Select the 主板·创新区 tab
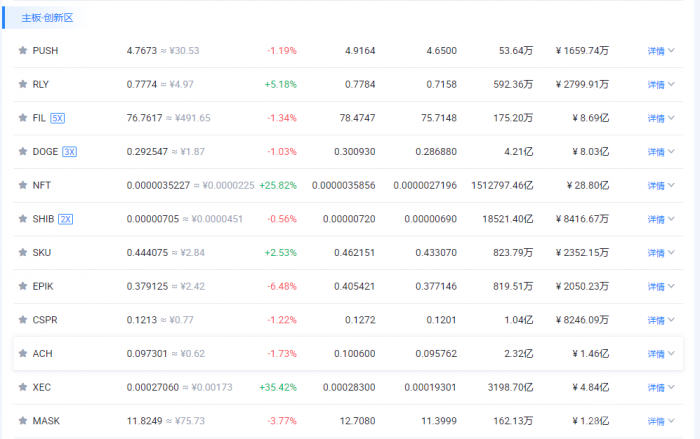Viewport: 700px width, 439px height. coord(47,18)
